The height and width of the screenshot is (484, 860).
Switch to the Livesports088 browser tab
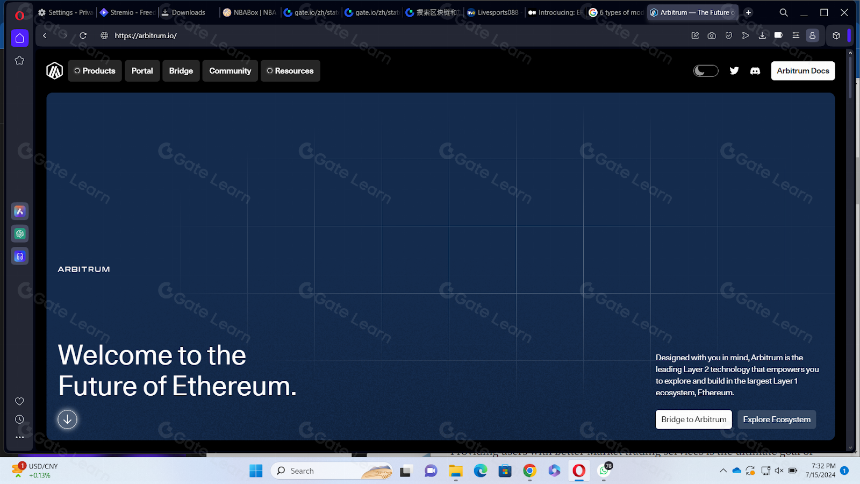click(x=493, y=13)
